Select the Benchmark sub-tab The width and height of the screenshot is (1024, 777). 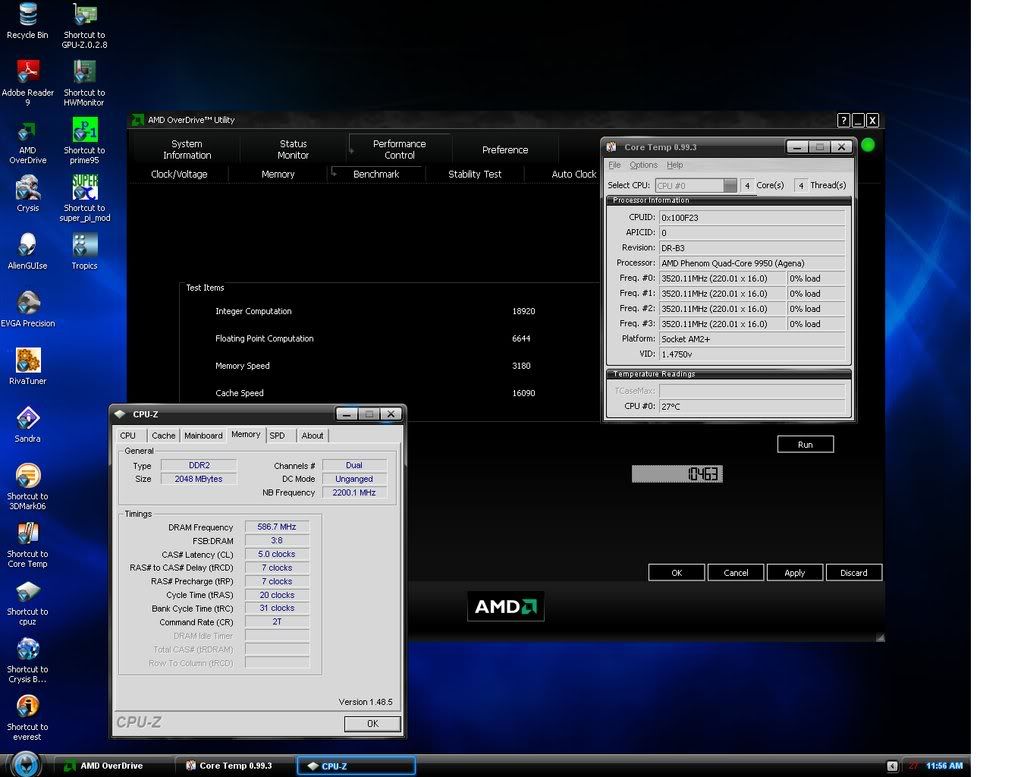pyautogui.click(x=376, y=174)
